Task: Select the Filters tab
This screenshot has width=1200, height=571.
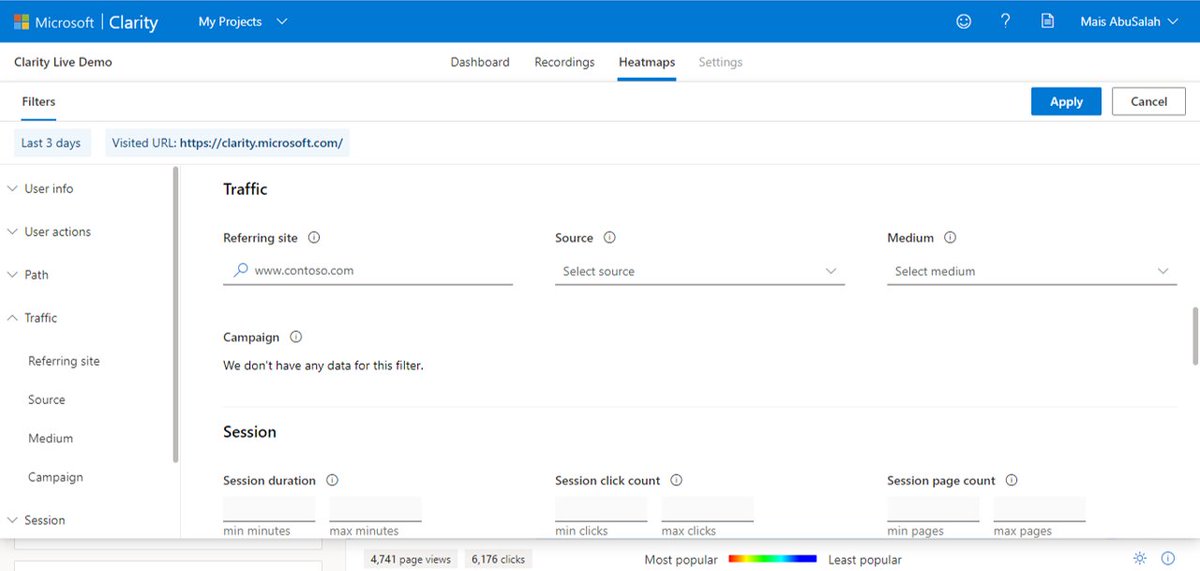Action: [x=39, y=101]
